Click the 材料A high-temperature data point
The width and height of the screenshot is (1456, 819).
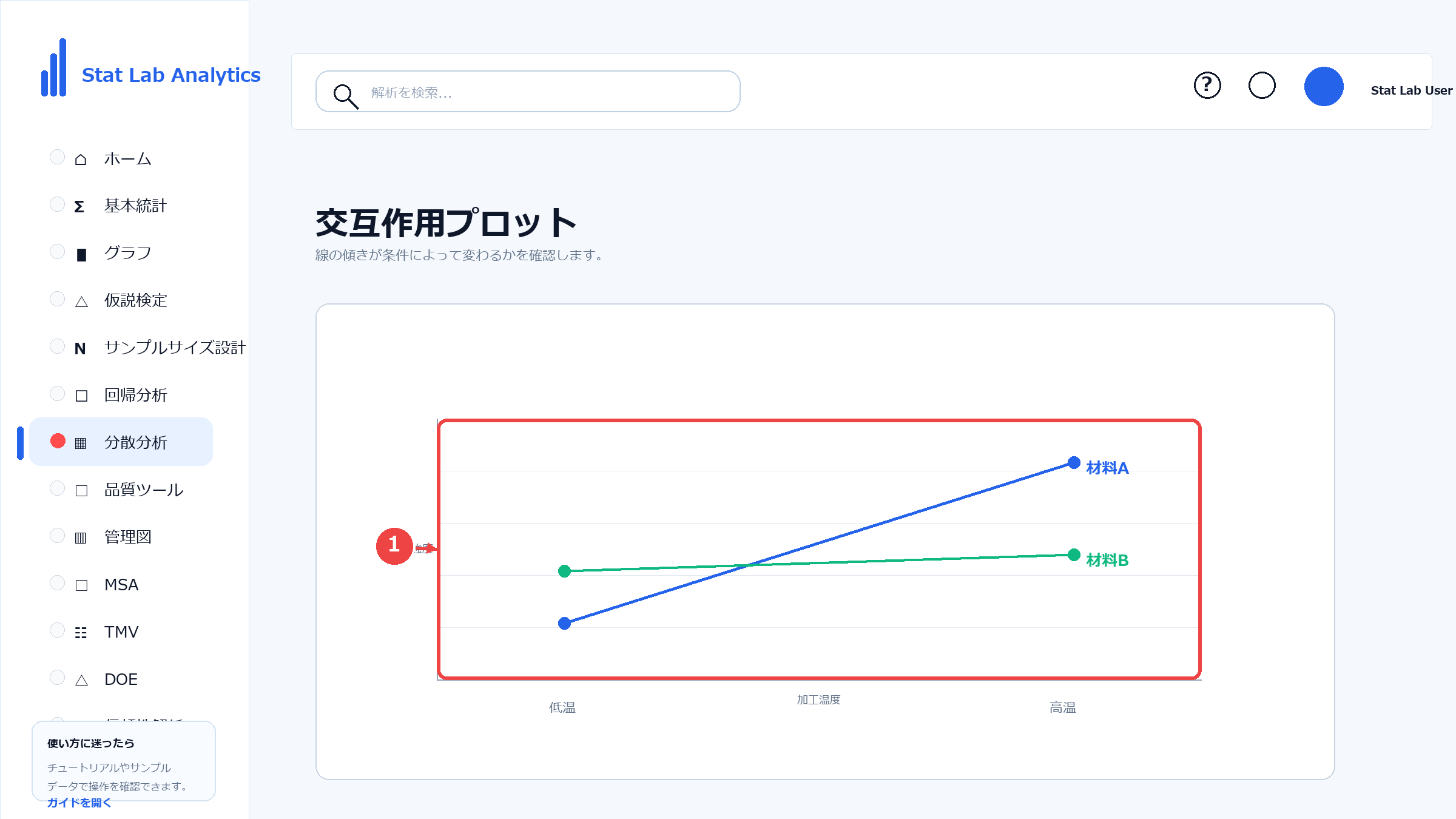coord(1074,463)
